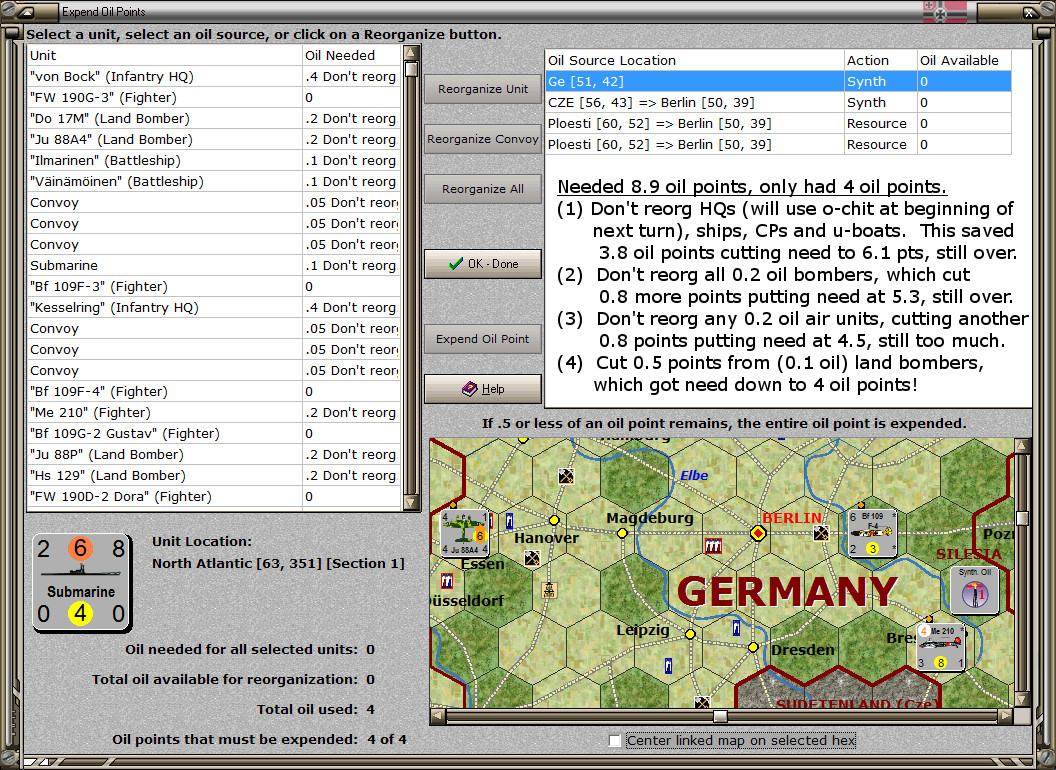Click the Action column header
The height and width of the screenshot is (770, 1056).
(881, 60)
